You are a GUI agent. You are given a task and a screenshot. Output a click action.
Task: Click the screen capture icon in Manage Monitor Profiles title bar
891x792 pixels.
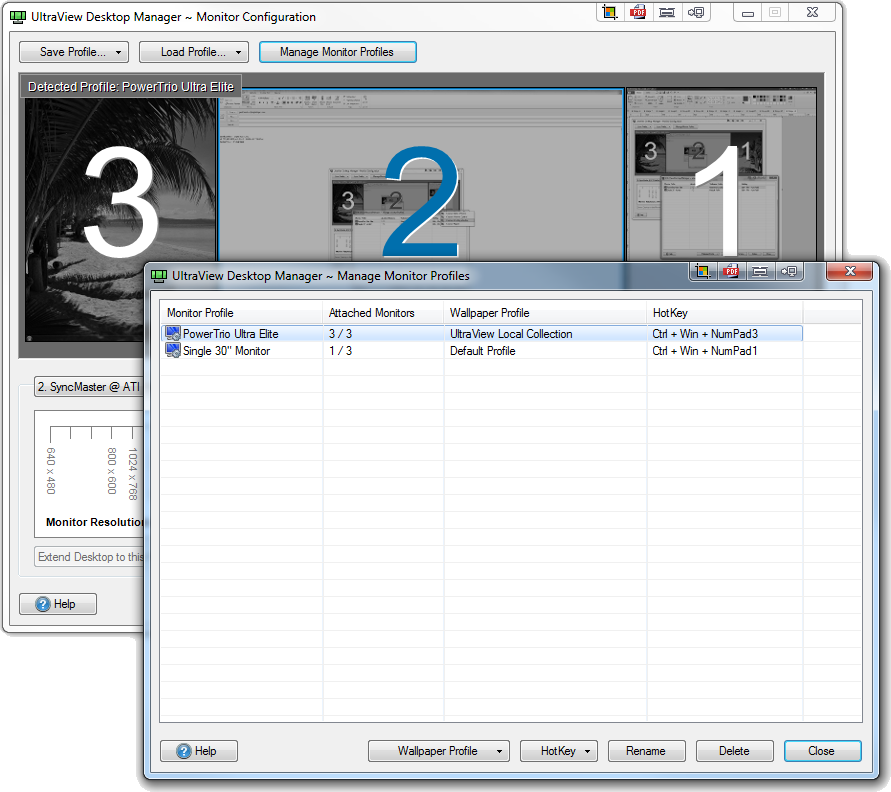pyautogui.click(x=703, y=272)
